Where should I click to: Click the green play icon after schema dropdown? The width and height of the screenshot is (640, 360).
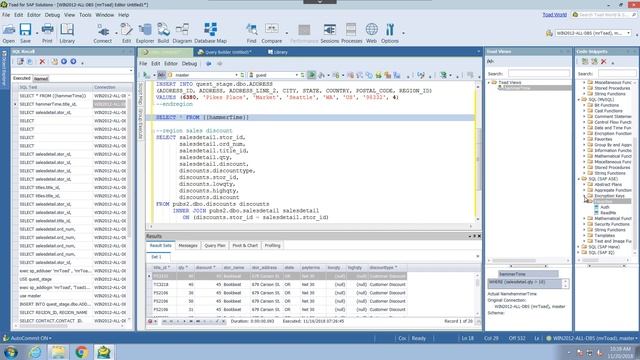[x=311, y=75]
